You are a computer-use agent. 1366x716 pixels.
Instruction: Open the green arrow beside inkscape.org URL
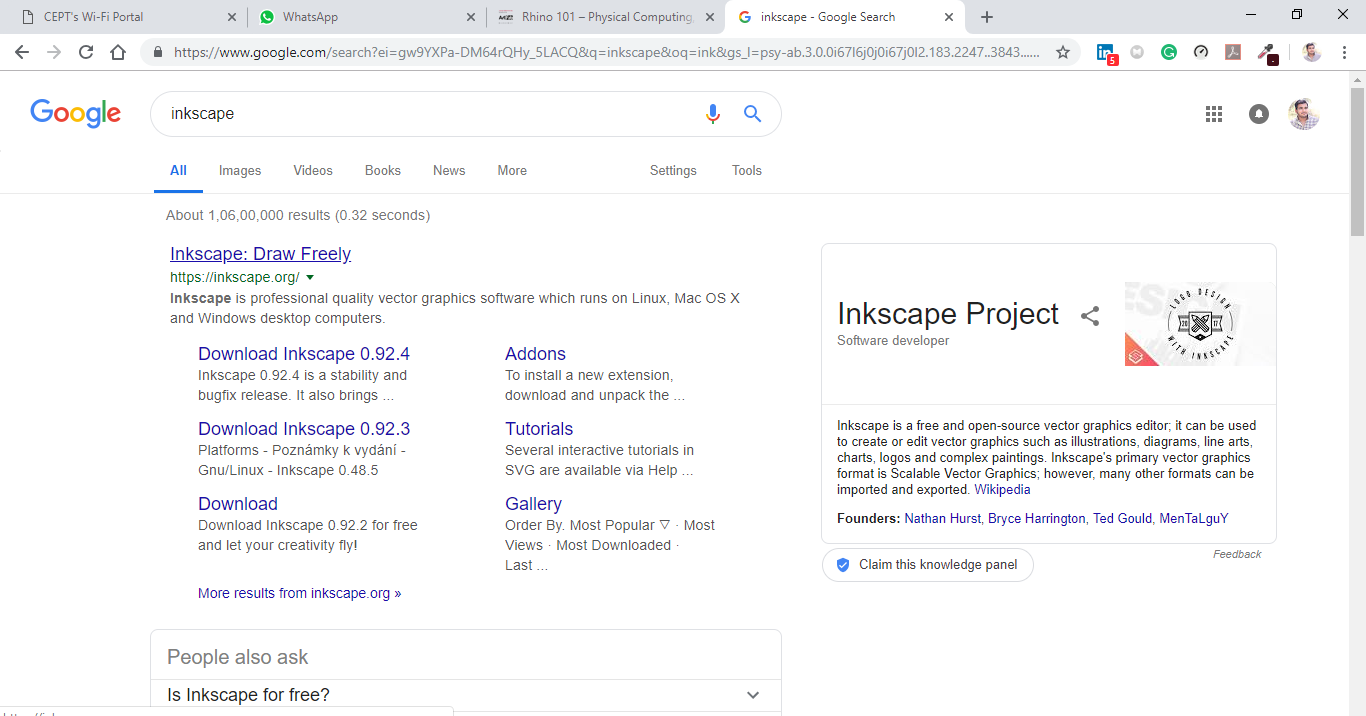click(x=310, y=277)
